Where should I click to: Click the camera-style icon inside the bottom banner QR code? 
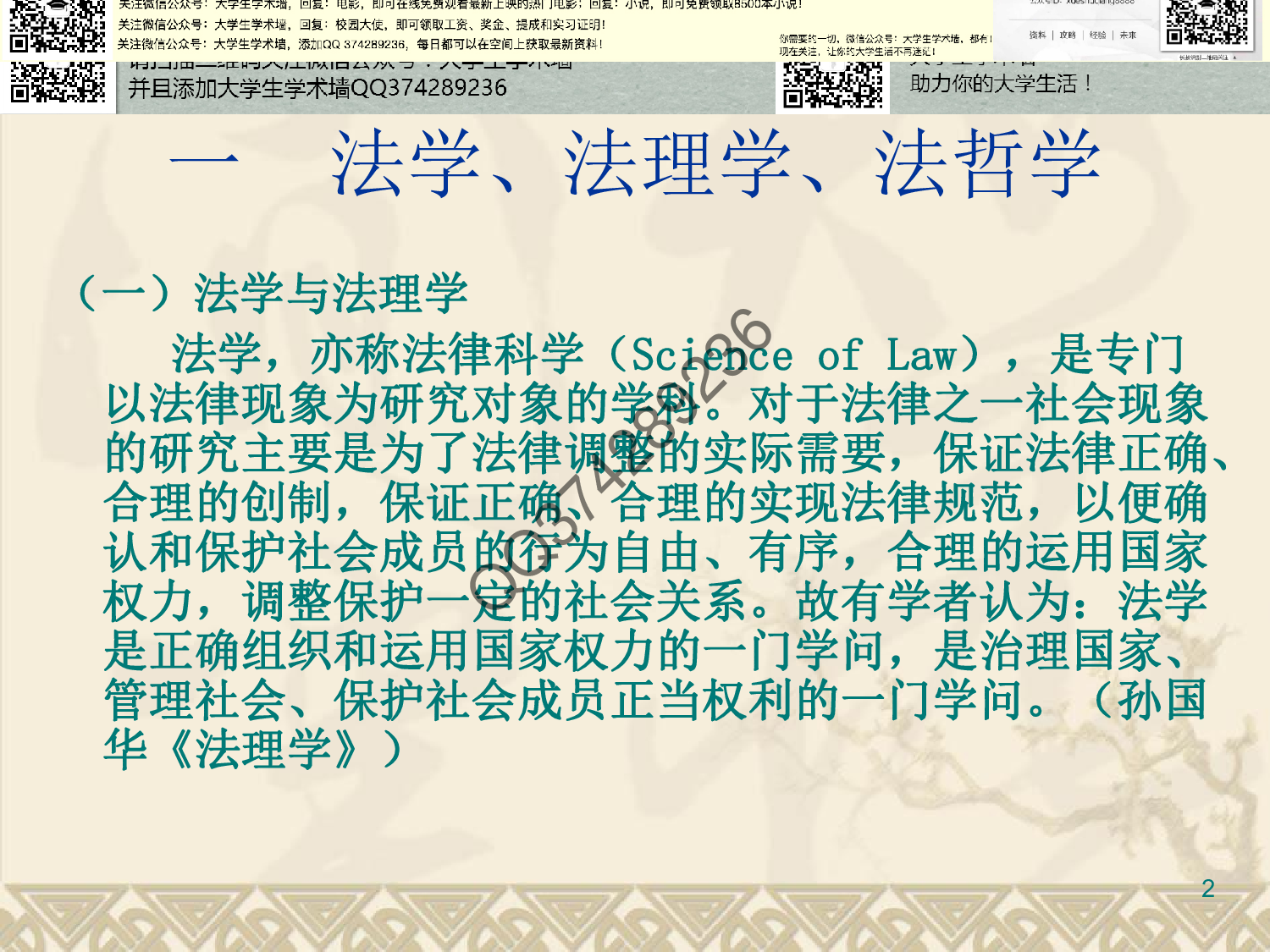tap(833, 66)
